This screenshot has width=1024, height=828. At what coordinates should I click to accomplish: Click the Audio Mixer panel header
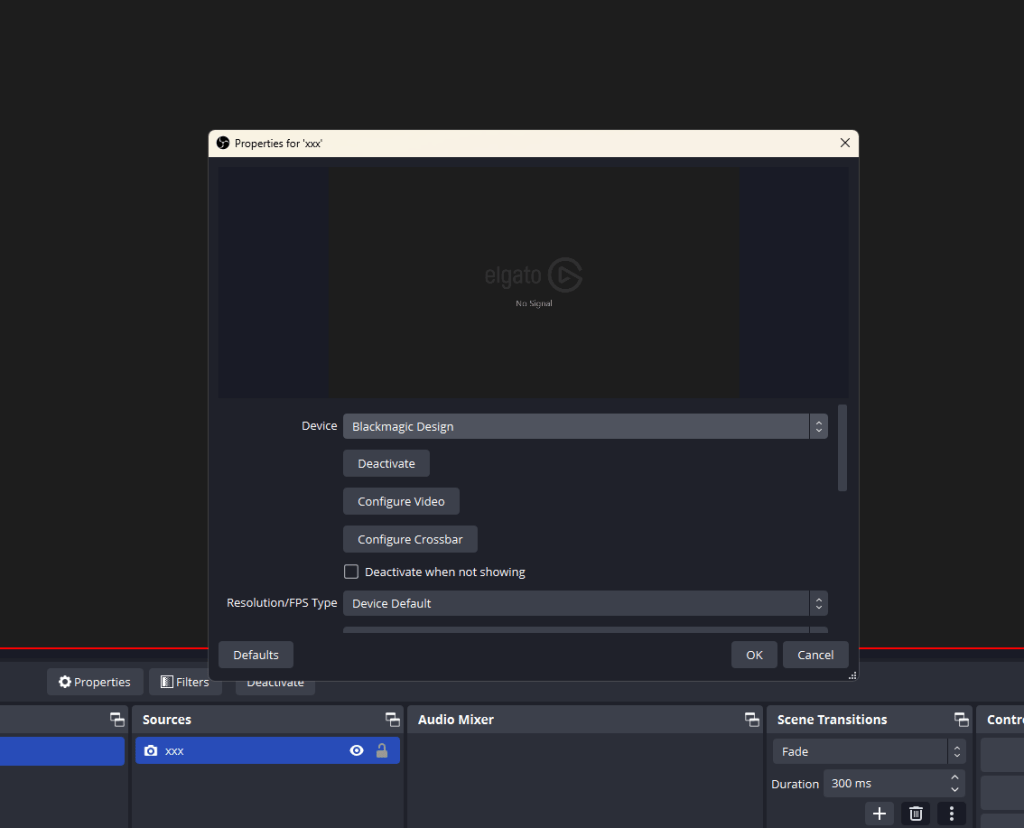point(585,720)
